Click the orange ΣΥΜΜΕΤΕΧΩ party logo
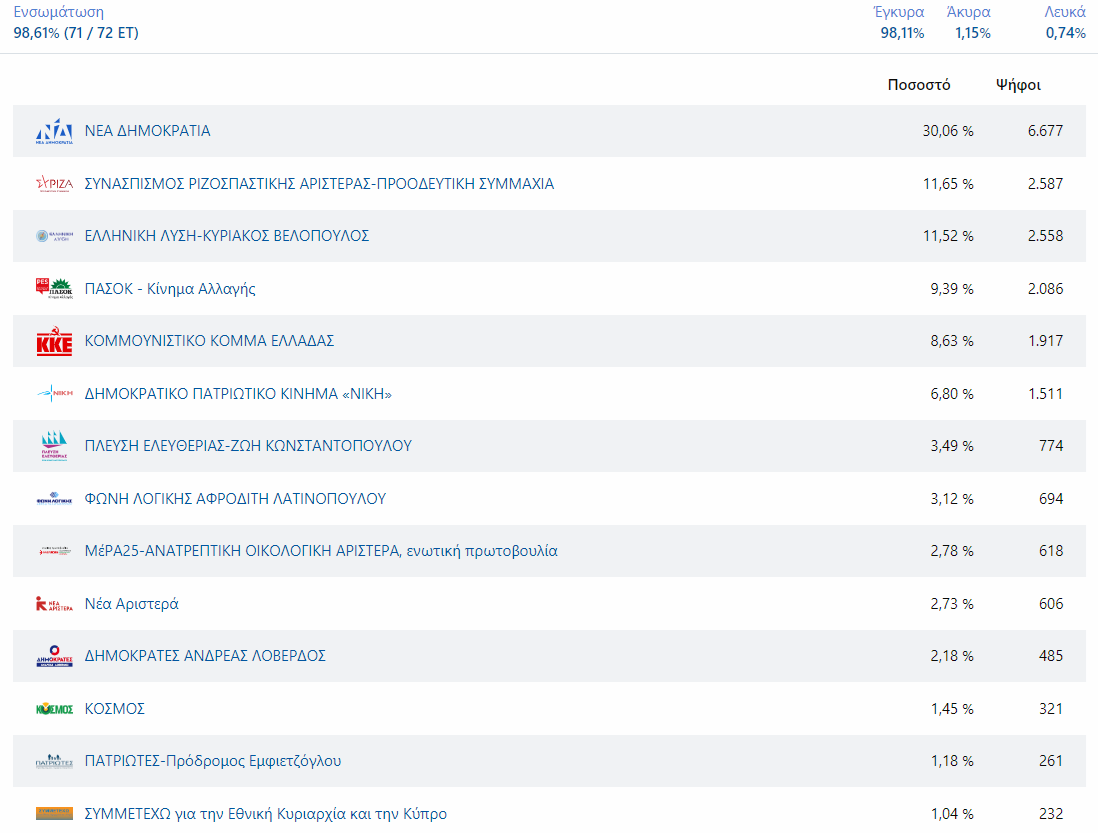Image resolution: width=1098 pixels, height=833 pixels. pos(55,813)
